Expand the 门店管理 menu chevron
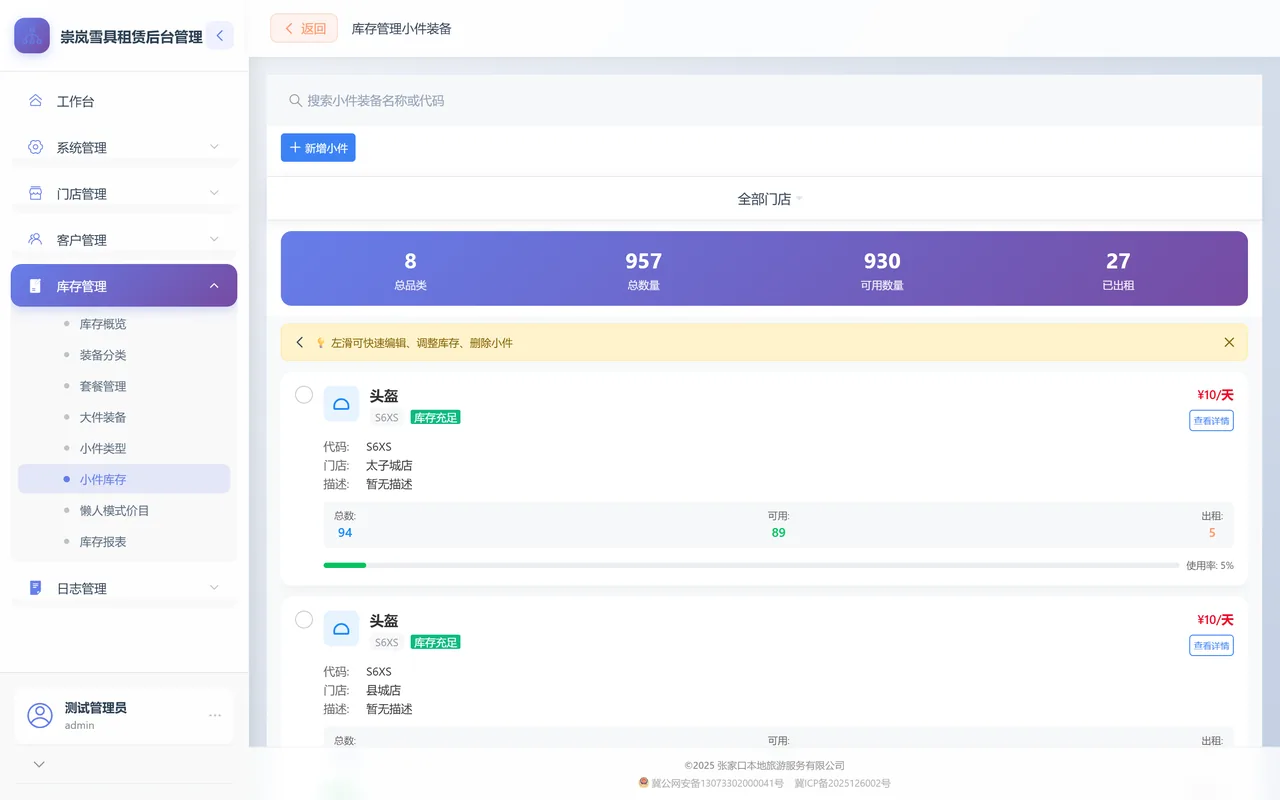The image size is (1280, 800). [x=214, y=193]
